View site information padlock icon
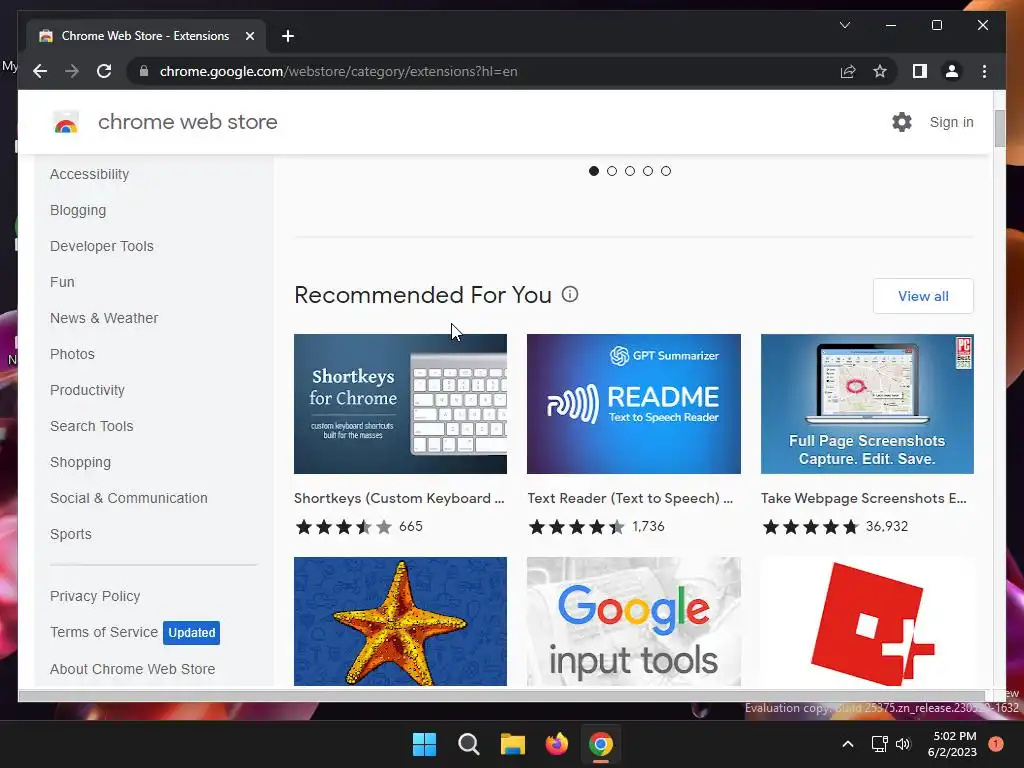Viewport: 1024px width, 768px height. (144, 71)
